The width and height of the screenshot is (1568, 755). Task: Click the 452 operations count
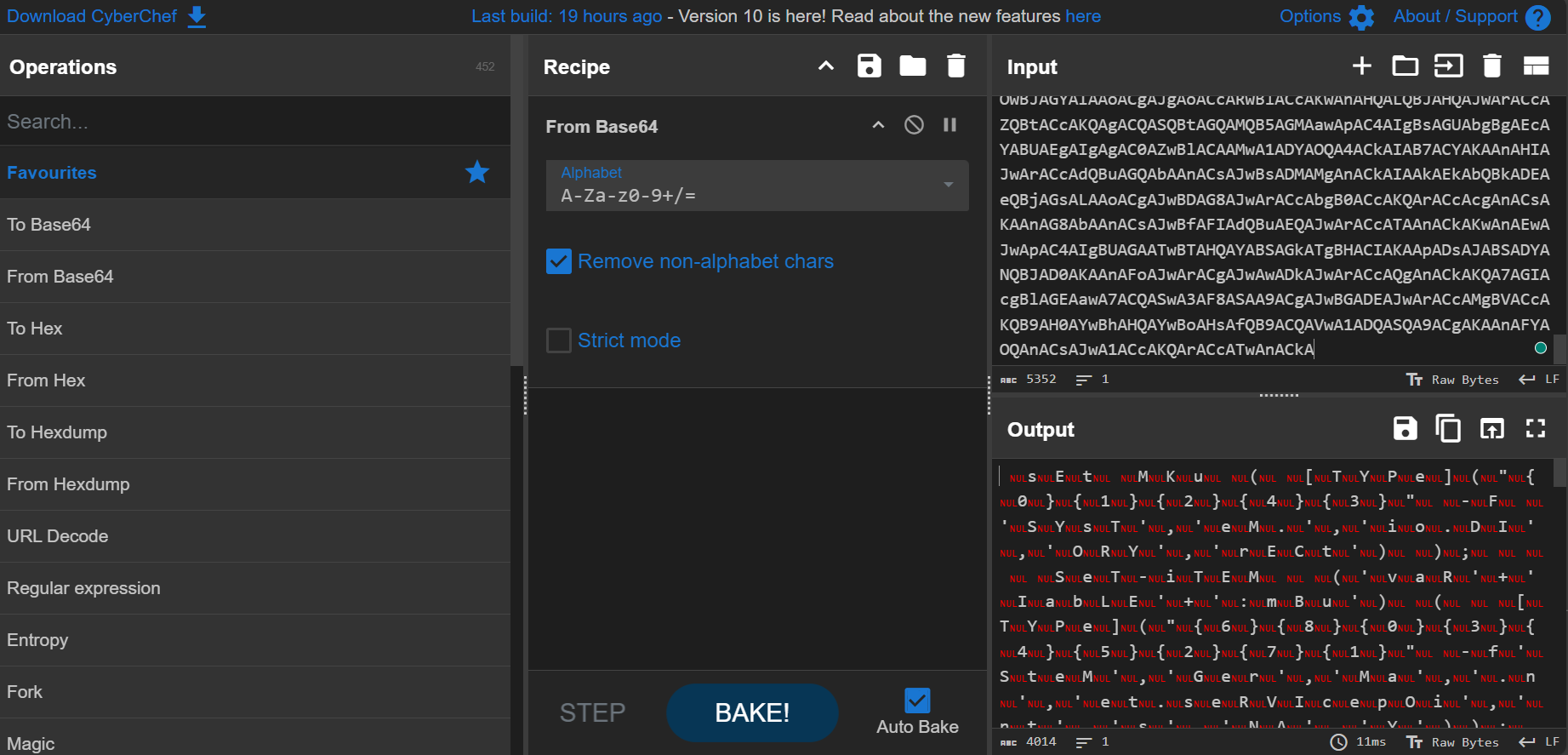[485, 66]
